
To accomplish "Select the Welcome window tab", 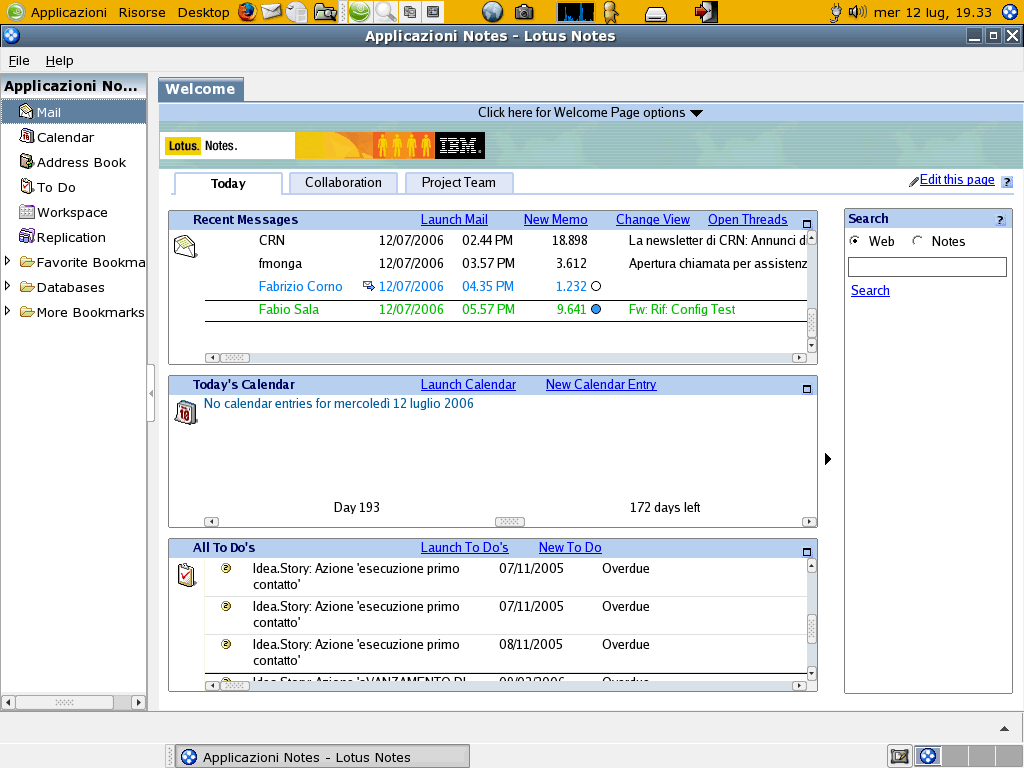I will [x=200, y=89].
